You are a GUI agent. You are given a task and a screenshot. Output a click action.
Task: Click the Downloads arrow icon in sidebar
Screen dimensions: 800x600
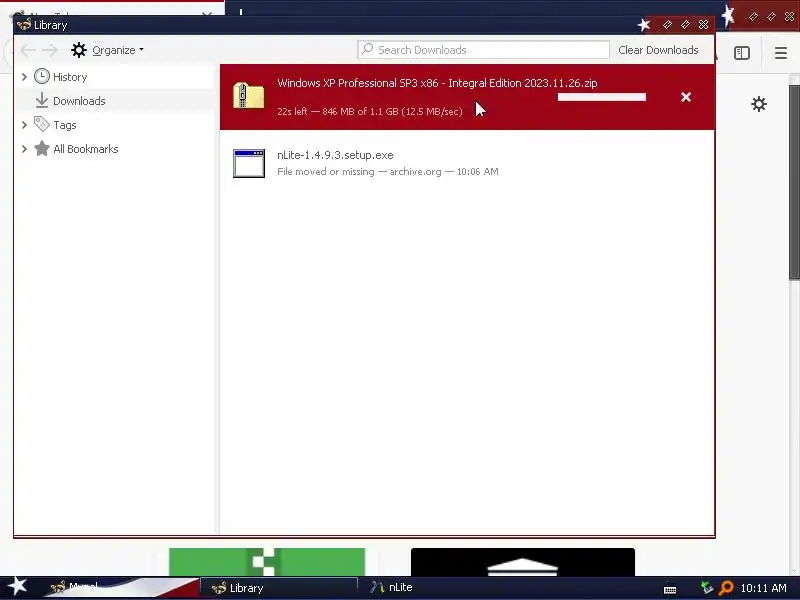point(42,101)
